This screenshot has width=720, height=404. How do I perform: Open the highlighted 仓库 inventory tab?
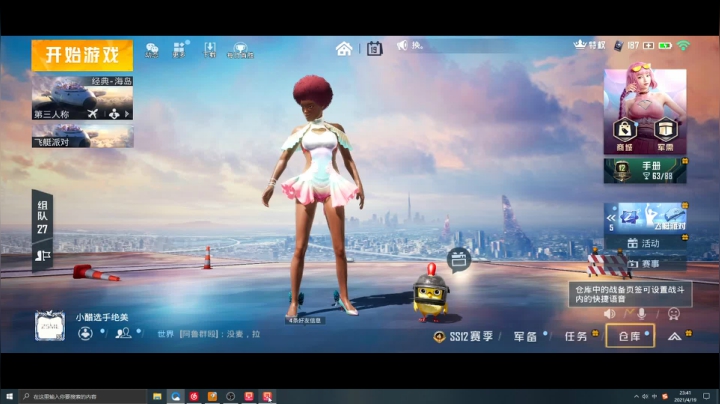(x=630, y=336)
